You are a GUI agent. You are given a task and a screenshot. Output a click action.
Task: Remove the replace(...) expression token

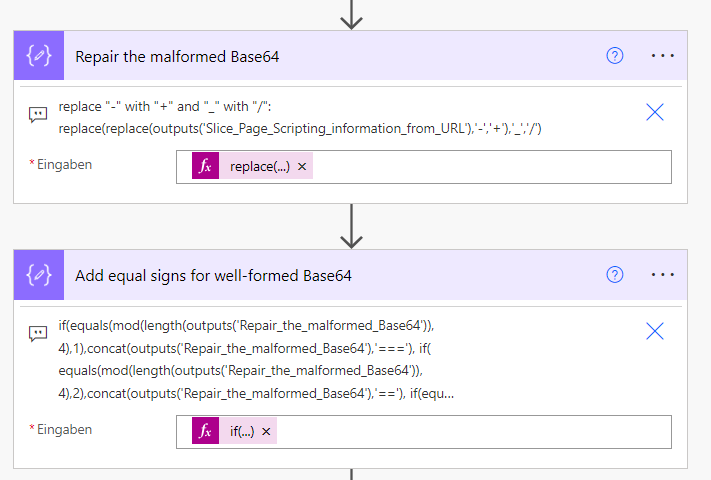(x=302, y=167)
